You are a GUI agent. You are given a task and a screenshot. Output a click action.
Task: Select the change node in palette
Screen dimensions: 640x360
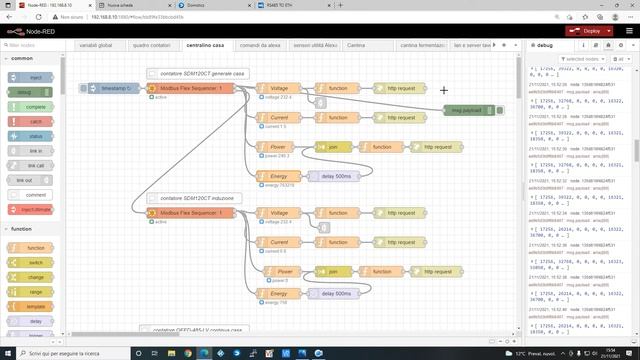pyautogui.click(x=31, y=277)
